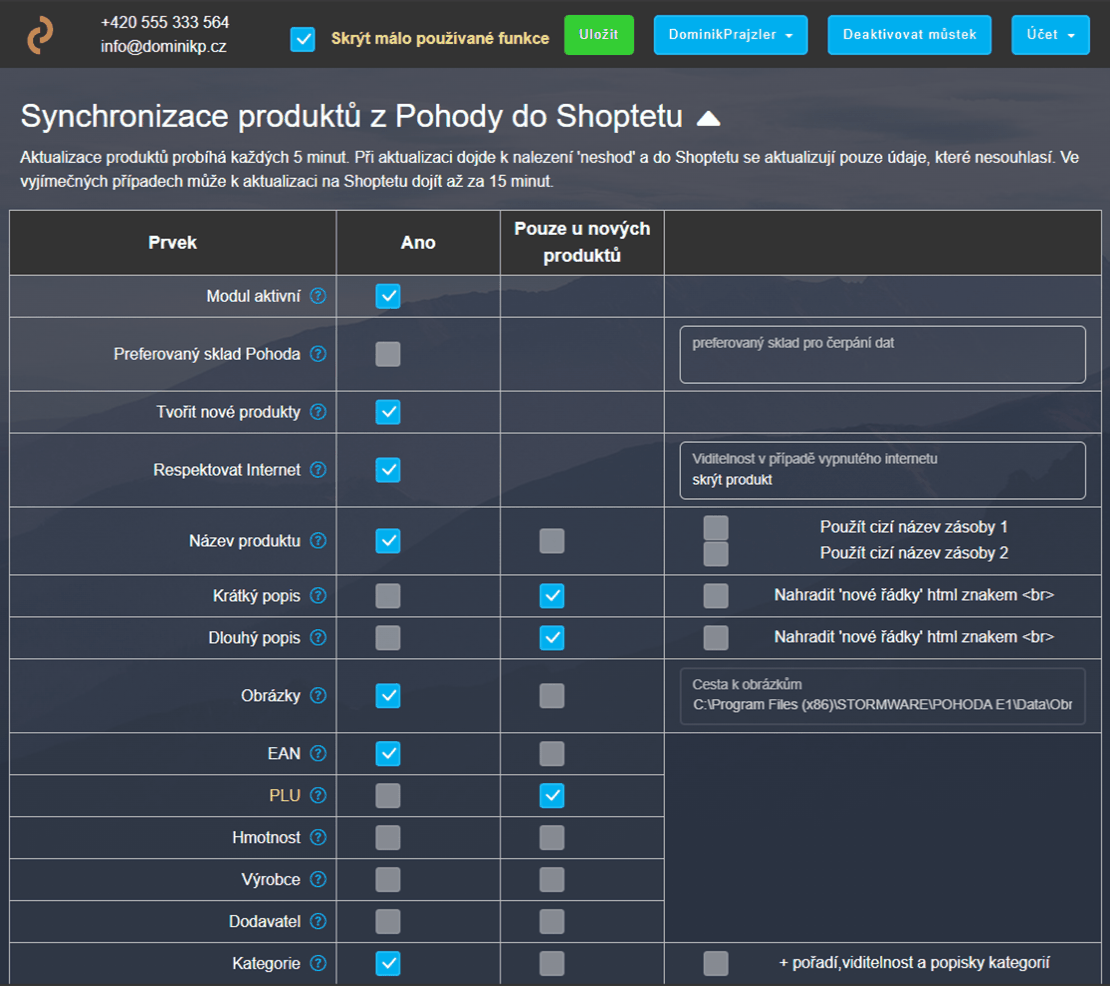1110x986 pixels.
Task: Check Název produktu only-new-products checkbox
Action: [x=552, y=541]
